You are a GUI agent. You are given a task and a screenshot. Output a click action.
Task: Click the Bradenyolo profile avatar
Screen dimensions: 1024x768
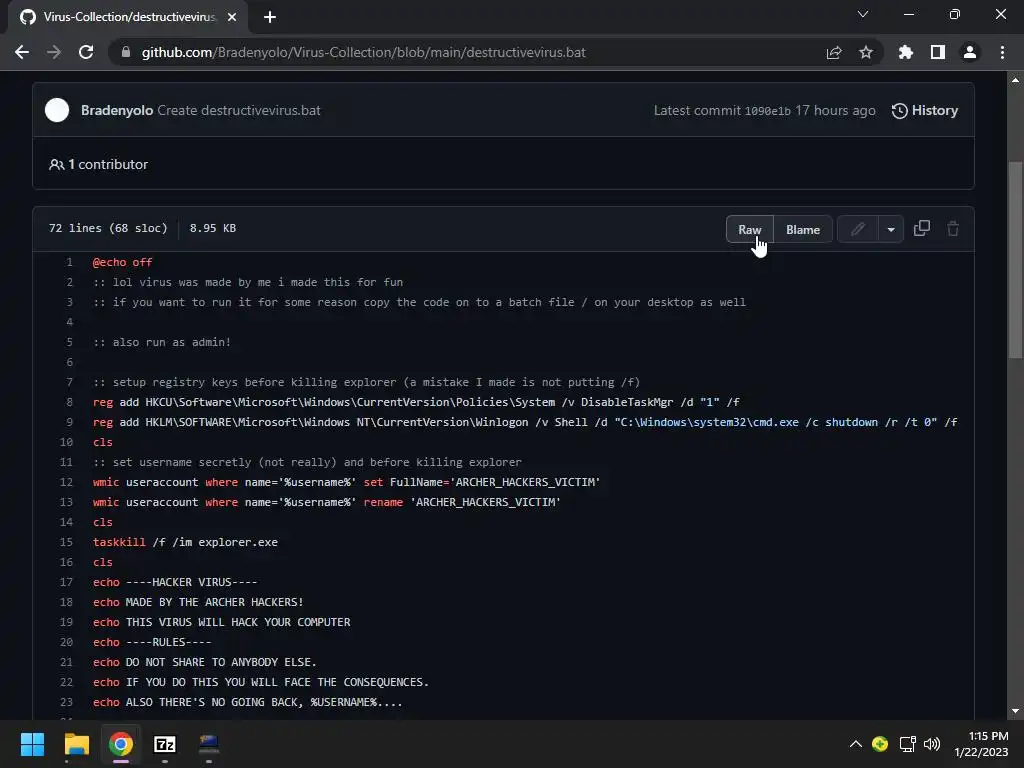[x=57, y=110]
